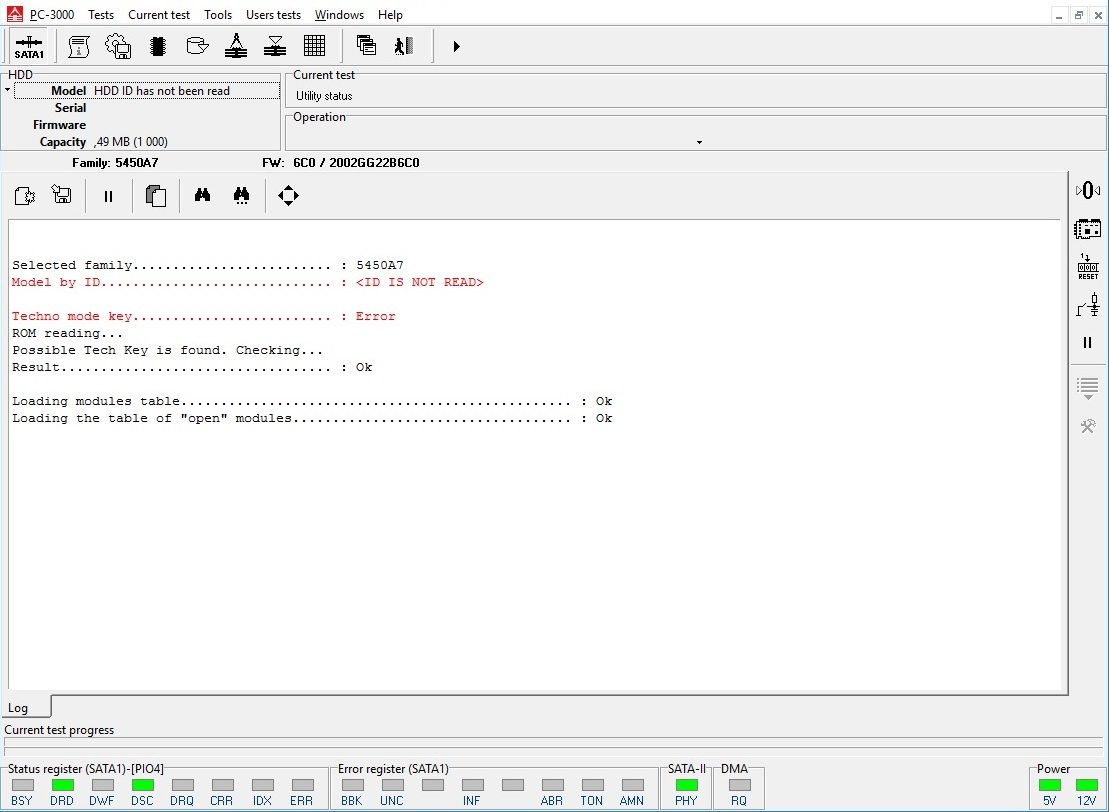Click the FW '6C0 / 2002GG22B6C0' text
1109x812 pixels.
point(356,163)
